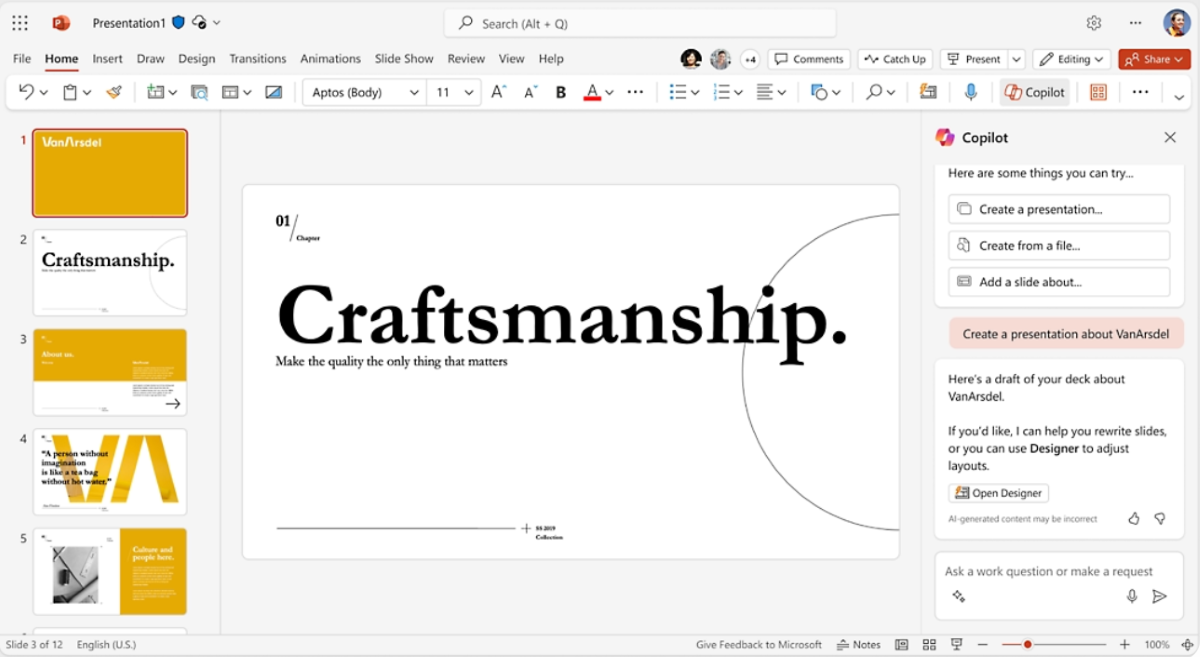Expand the font name Aptos (Body) dropdown
This screenshot has height=657, width=1200.
[414, 92]
